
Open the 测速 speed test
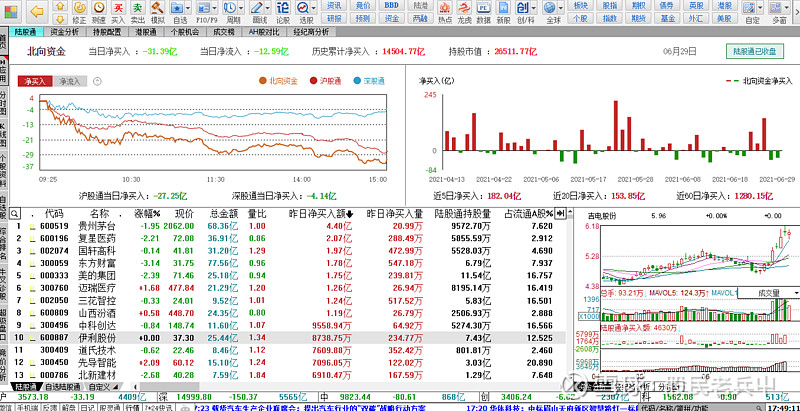click(99, 12)
